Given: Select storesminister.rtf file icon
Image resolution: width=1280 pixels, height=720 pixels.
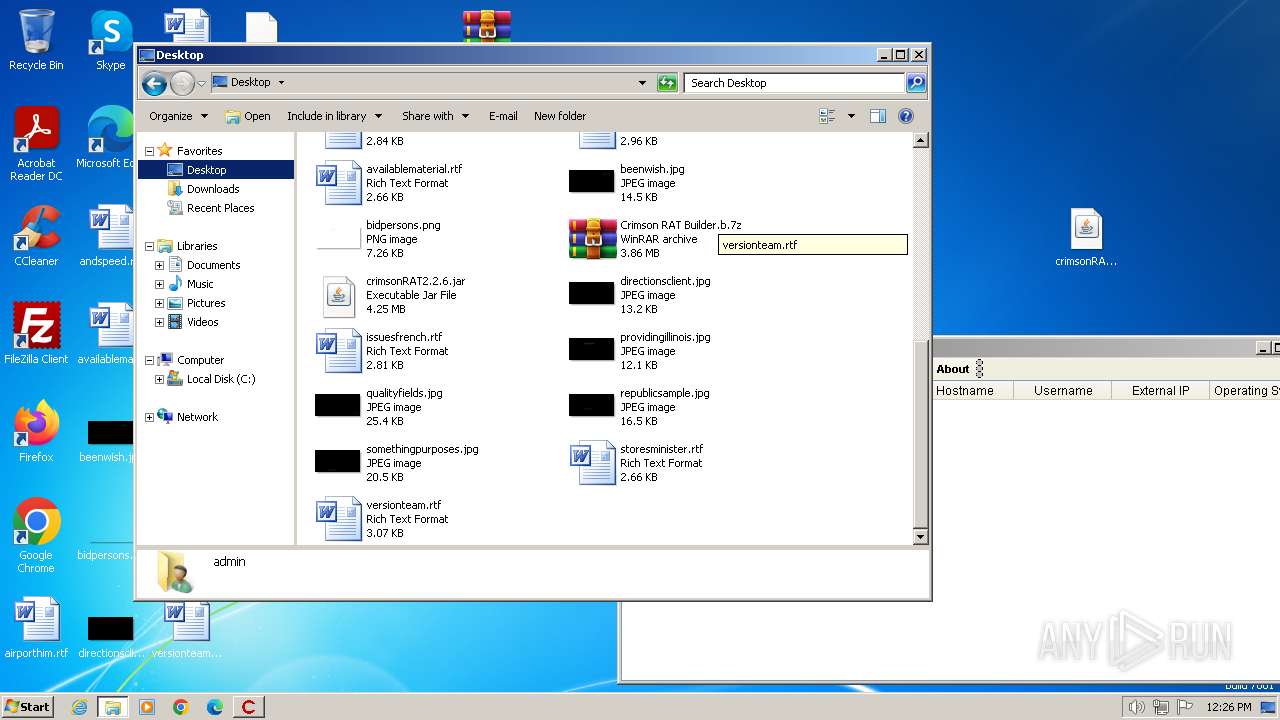Looking at the screenshot, I should click(x=592, y=463).
